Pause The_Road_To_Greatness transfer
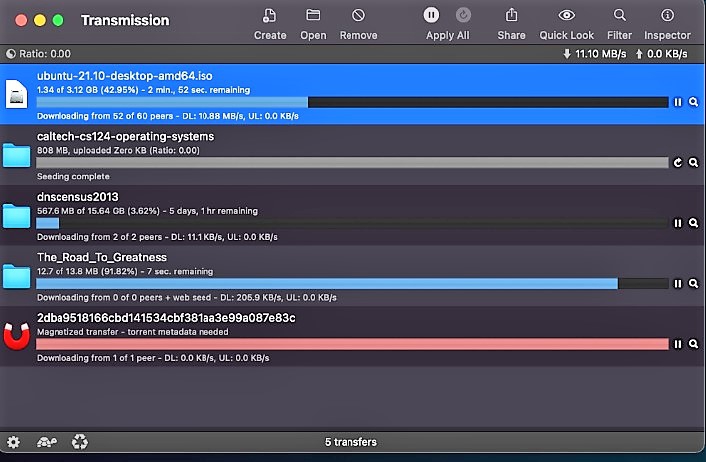 tap(678, 284)
